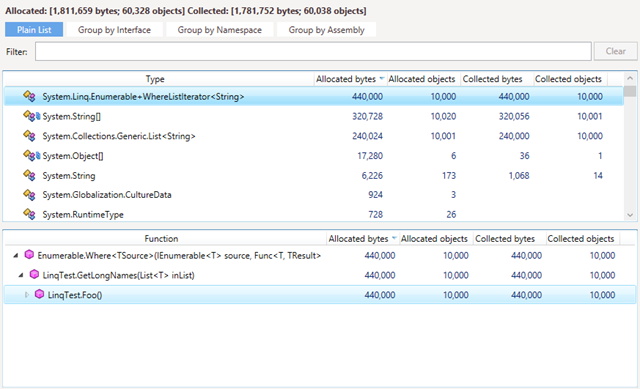Viewport: 640px width, 389px height.
Task: Expand the LinqTest.Foo() node
Action: 27,295
